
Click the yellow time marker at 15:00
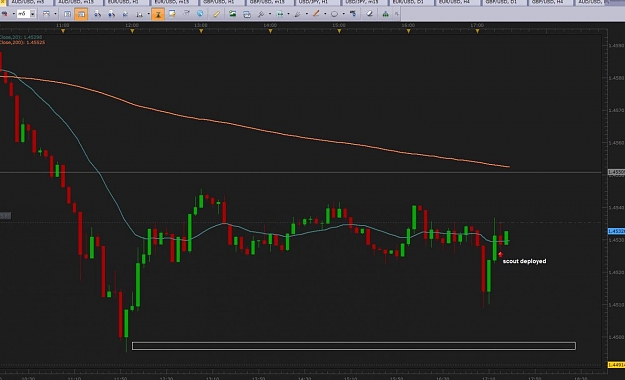tap(339, 31)
